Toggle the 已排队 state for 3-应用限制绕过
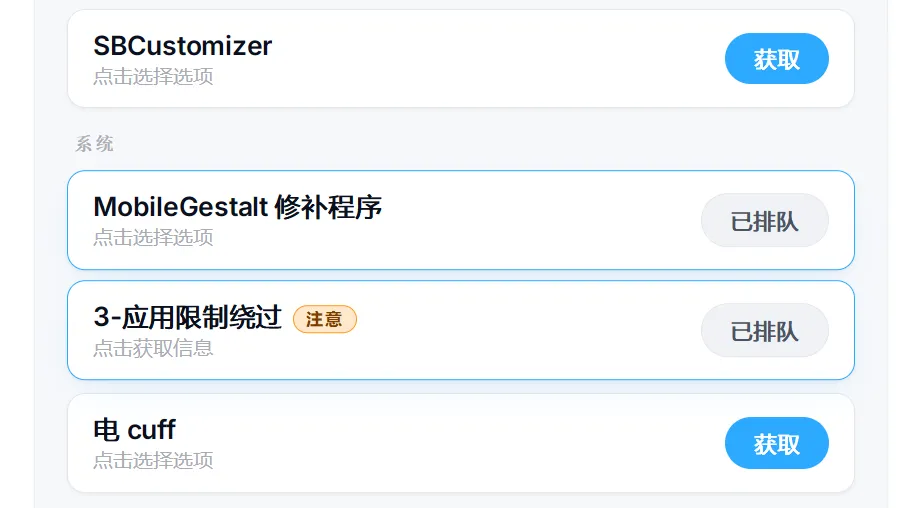The width and height of the screenshot is (918, 508). (x=764, y=331)
